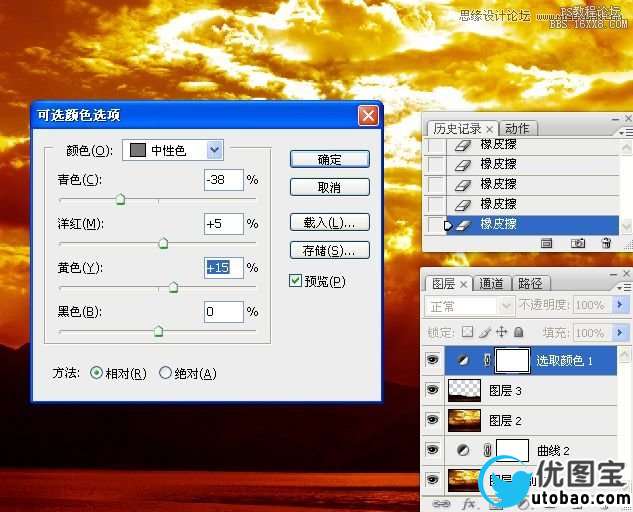Create a new snapshot with camera icon
Viewport: 633px width, 512px height.
pyautogui.click(x=578, y=243)
